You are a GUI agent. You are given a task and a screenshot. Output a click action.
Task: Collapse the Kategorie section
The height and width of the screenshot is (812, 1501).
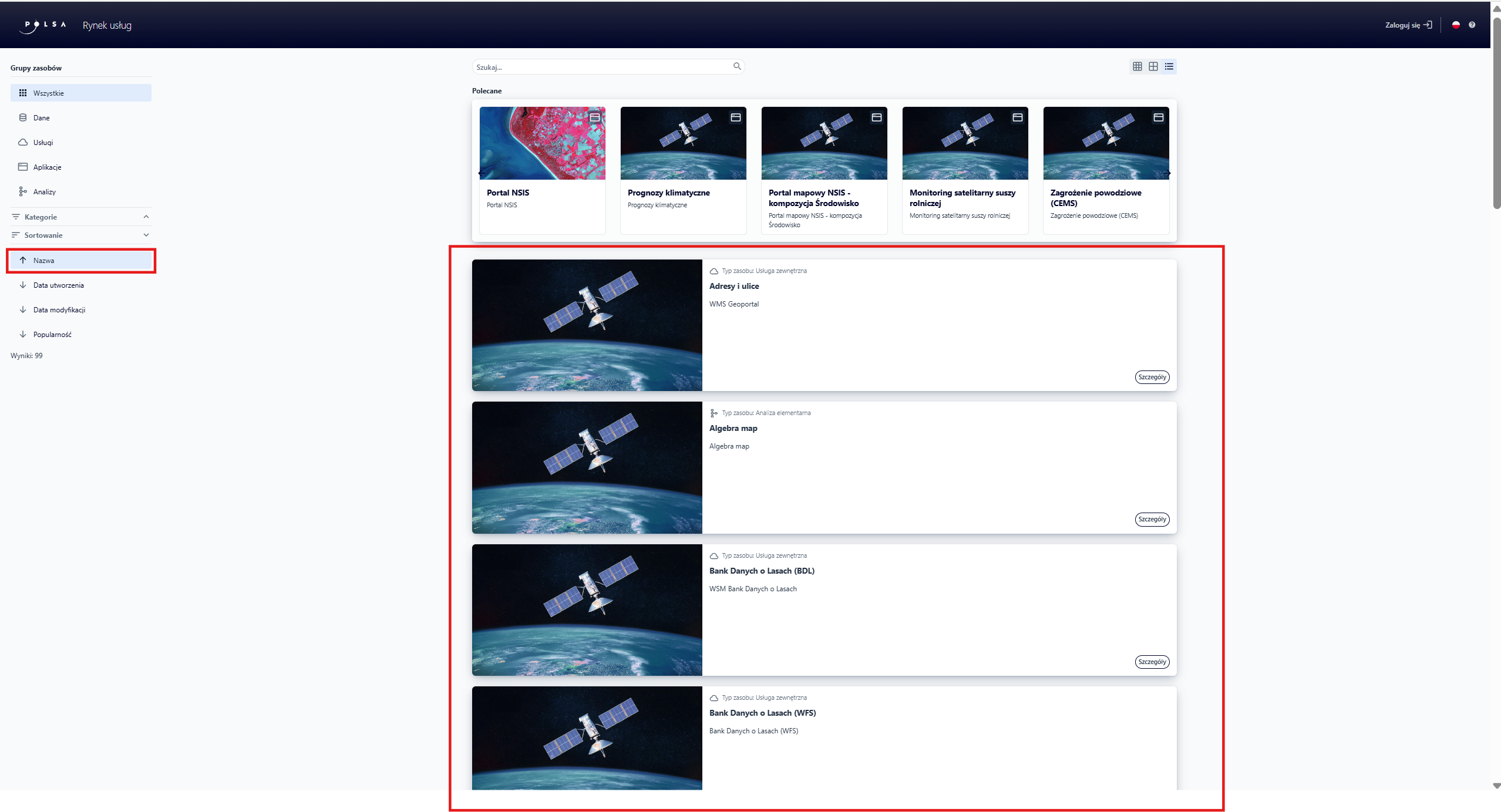tap(146, 217)
